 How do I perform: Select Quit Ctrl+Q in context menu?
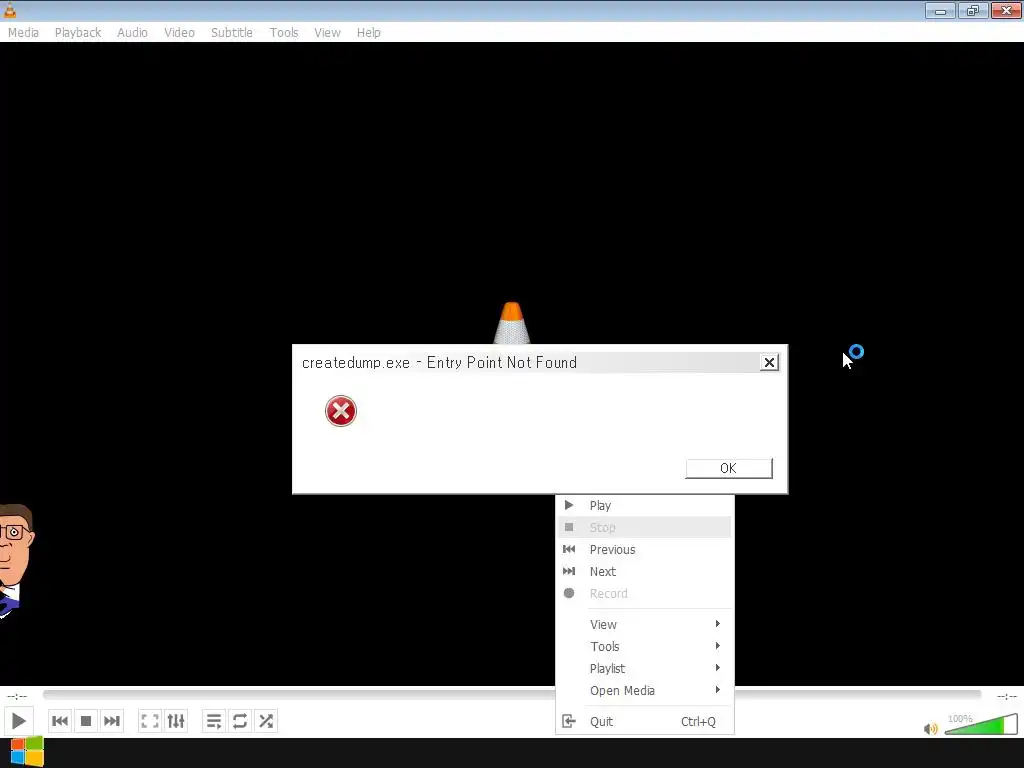point(645,722)
